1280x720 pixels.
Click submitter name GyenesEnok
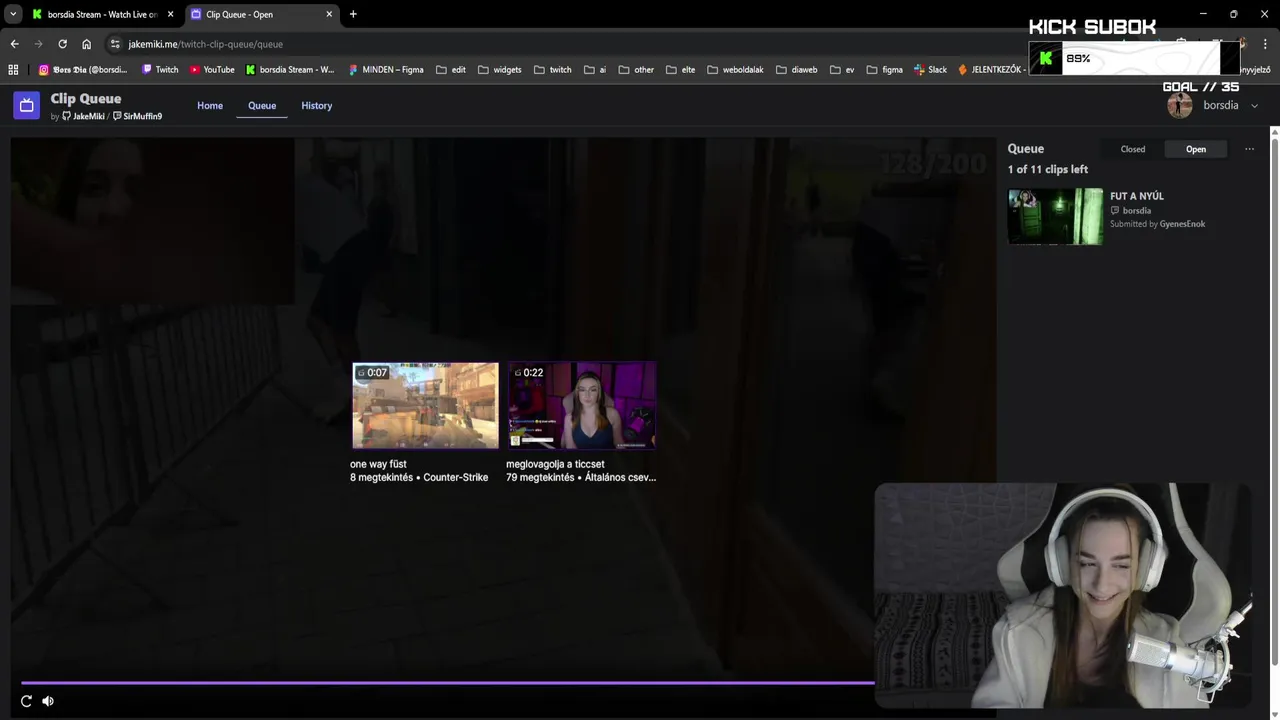coord(1182,224)
